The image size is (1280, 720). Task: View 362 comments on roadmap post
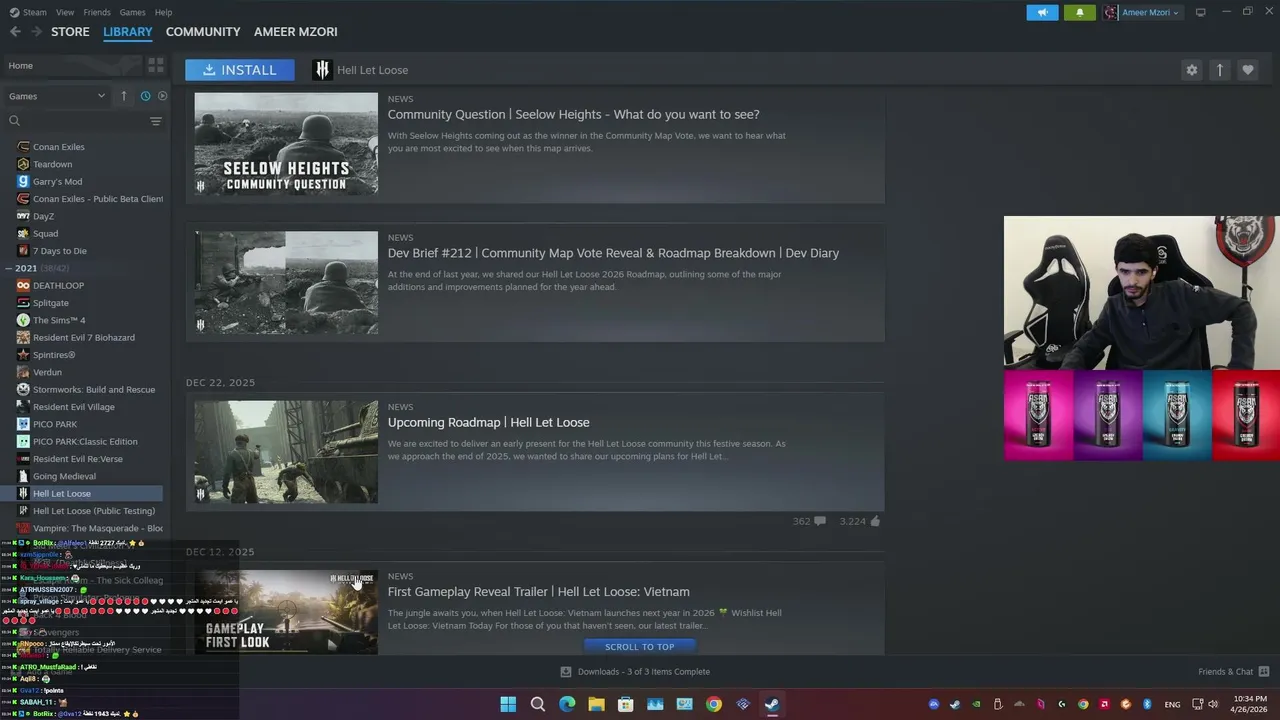tap(809, 521)
